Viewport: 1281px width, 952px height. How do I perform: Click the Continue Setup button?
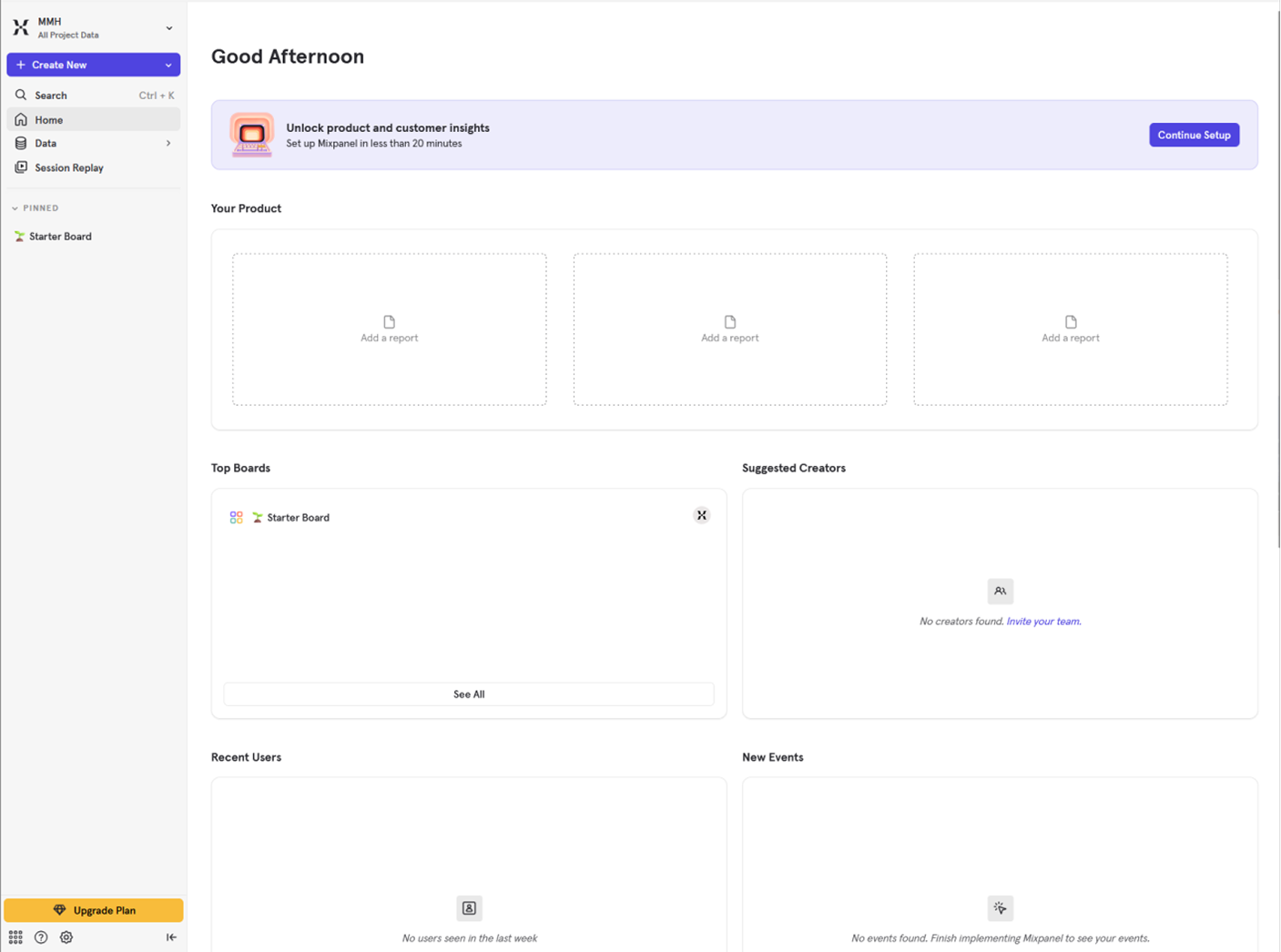[x=1194, y=135]
